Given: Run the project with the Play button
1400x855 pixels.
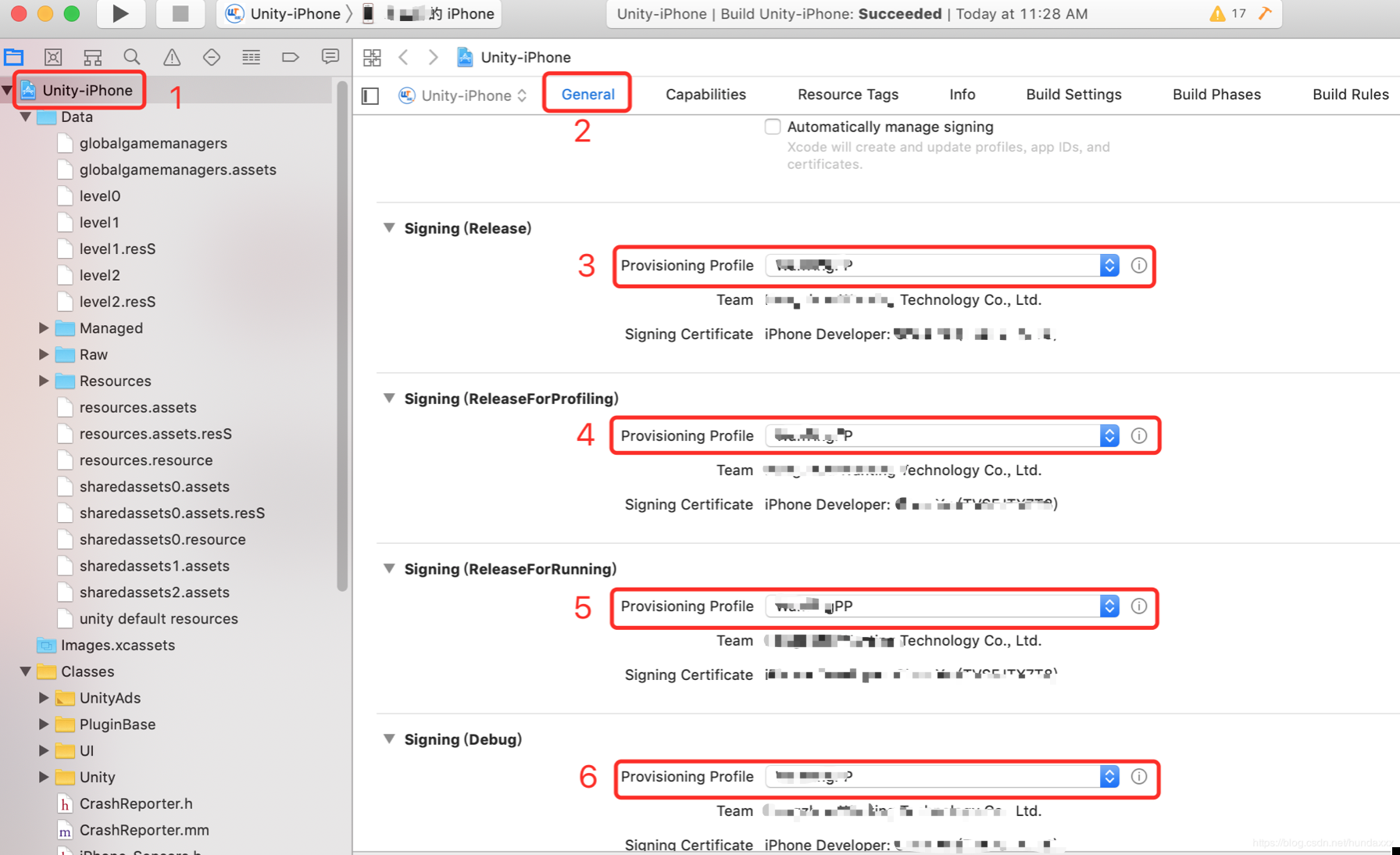Looking at the screenshot, I should (120, 13).
